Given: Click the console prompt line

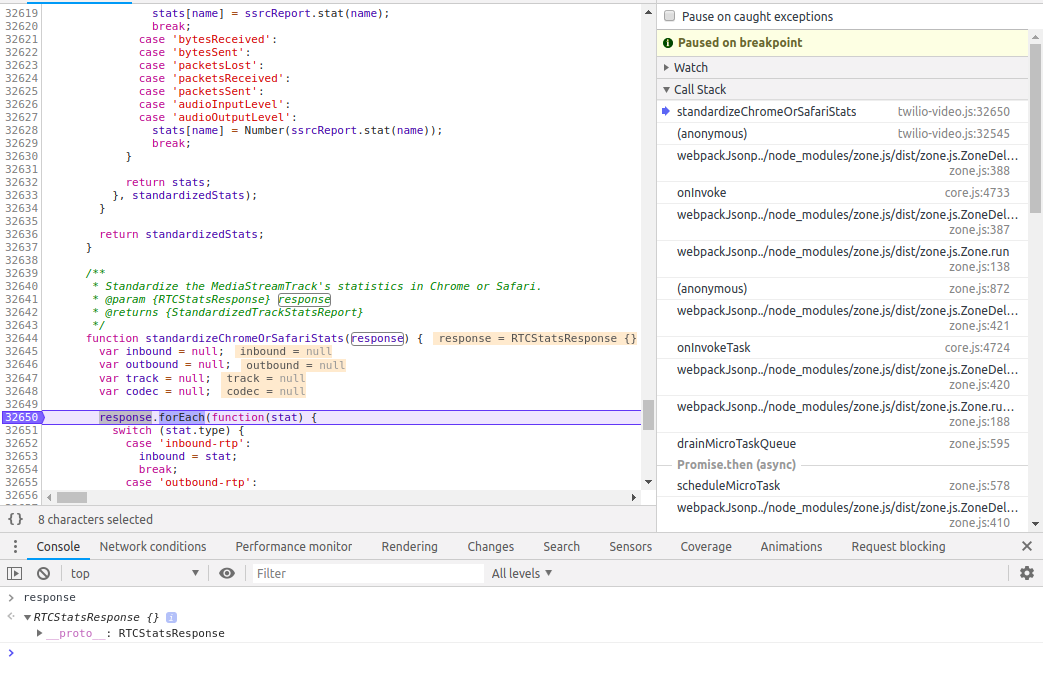Looking at the screenshot, I should 522,653.
